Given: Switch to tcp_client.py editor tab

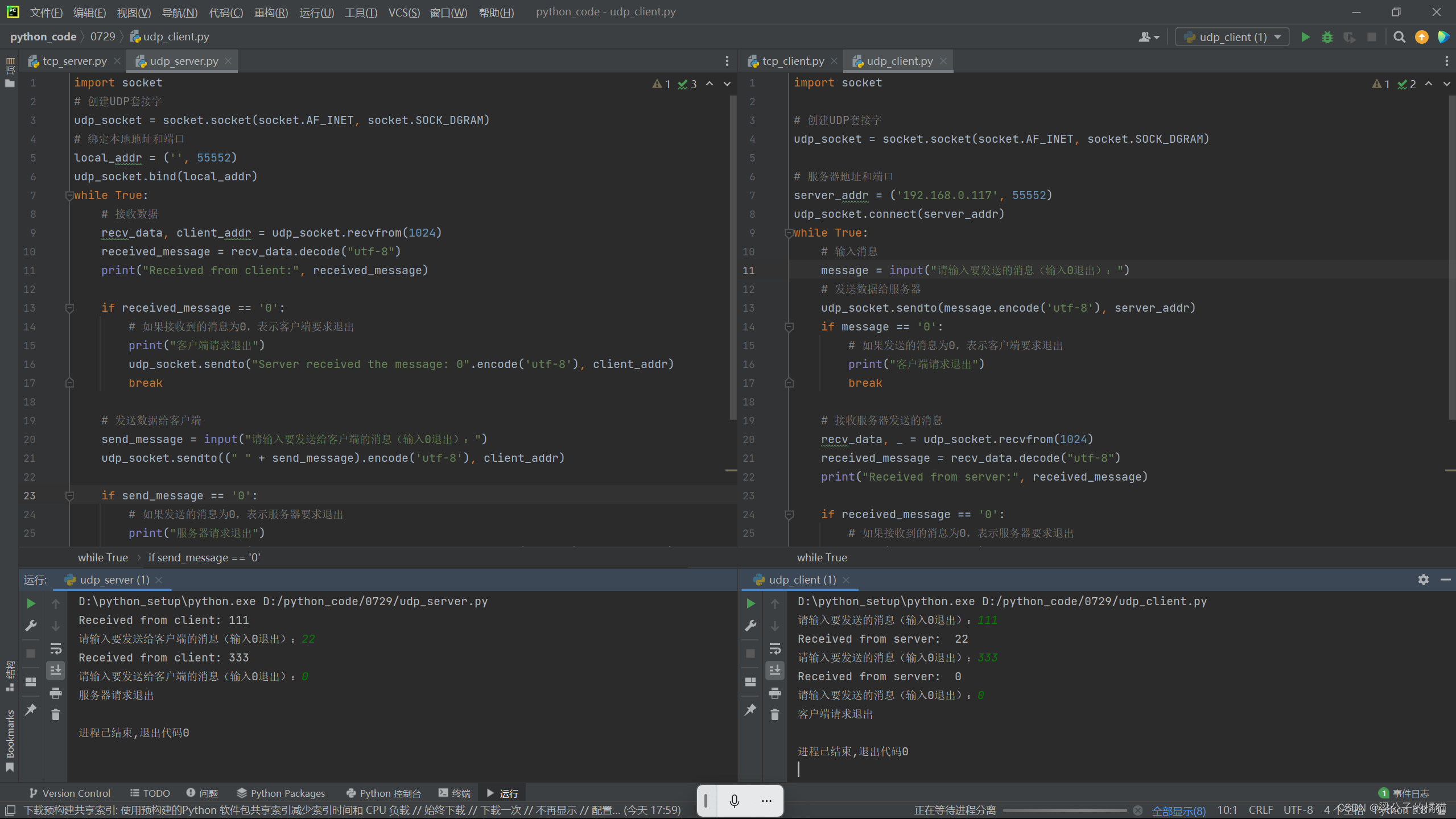Looking at the screenshot, I should (792, 61).
